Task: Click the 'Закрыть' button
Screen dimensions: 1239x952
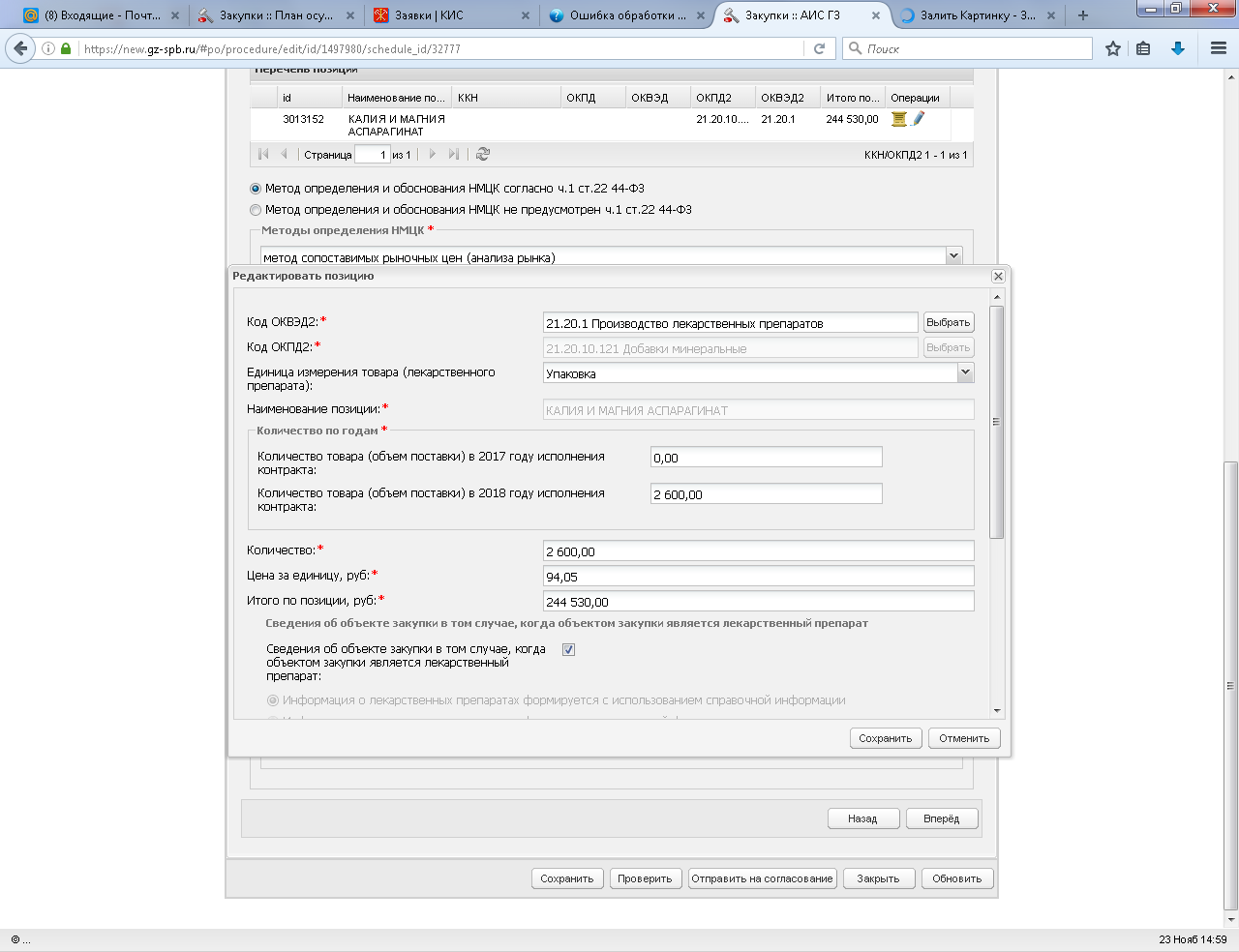Action: (x=878, y=878)
